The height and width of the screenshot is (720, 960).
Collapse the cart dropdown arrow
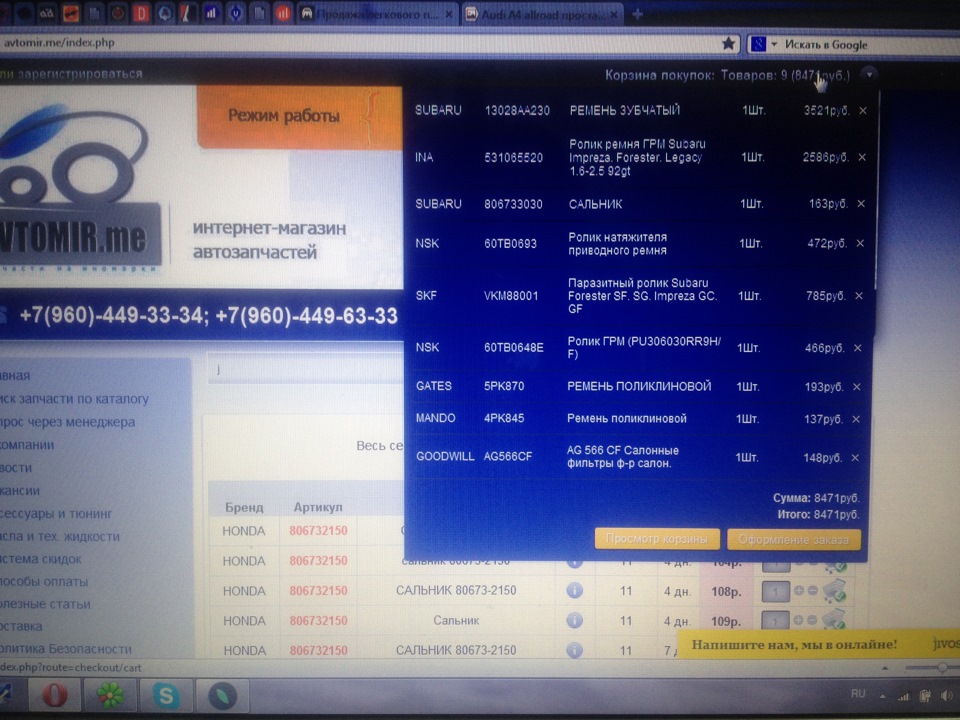[869, 75]
